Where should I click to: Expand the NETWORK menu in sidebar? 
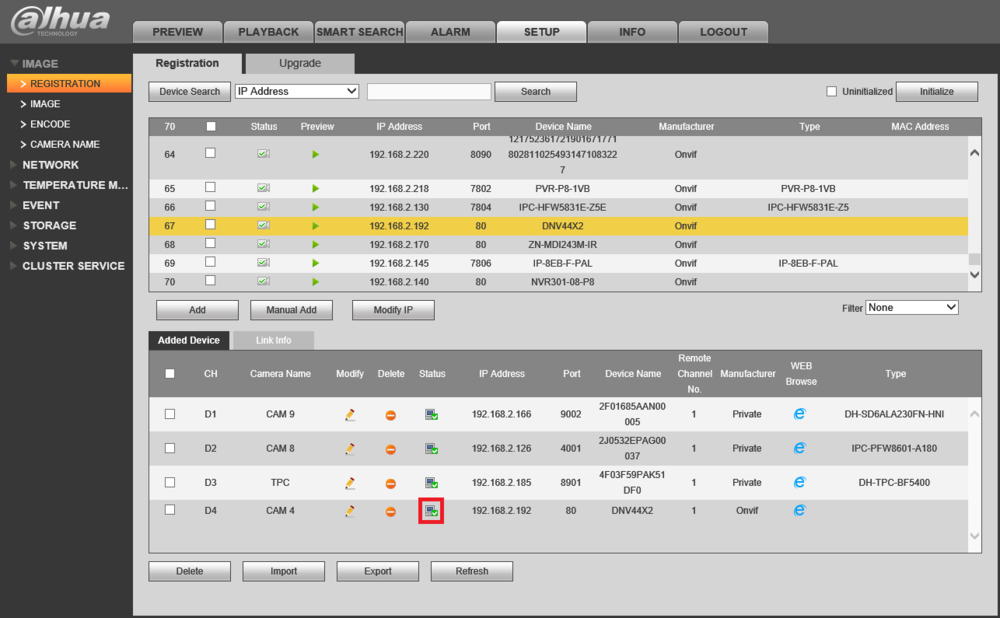[50, 165]
